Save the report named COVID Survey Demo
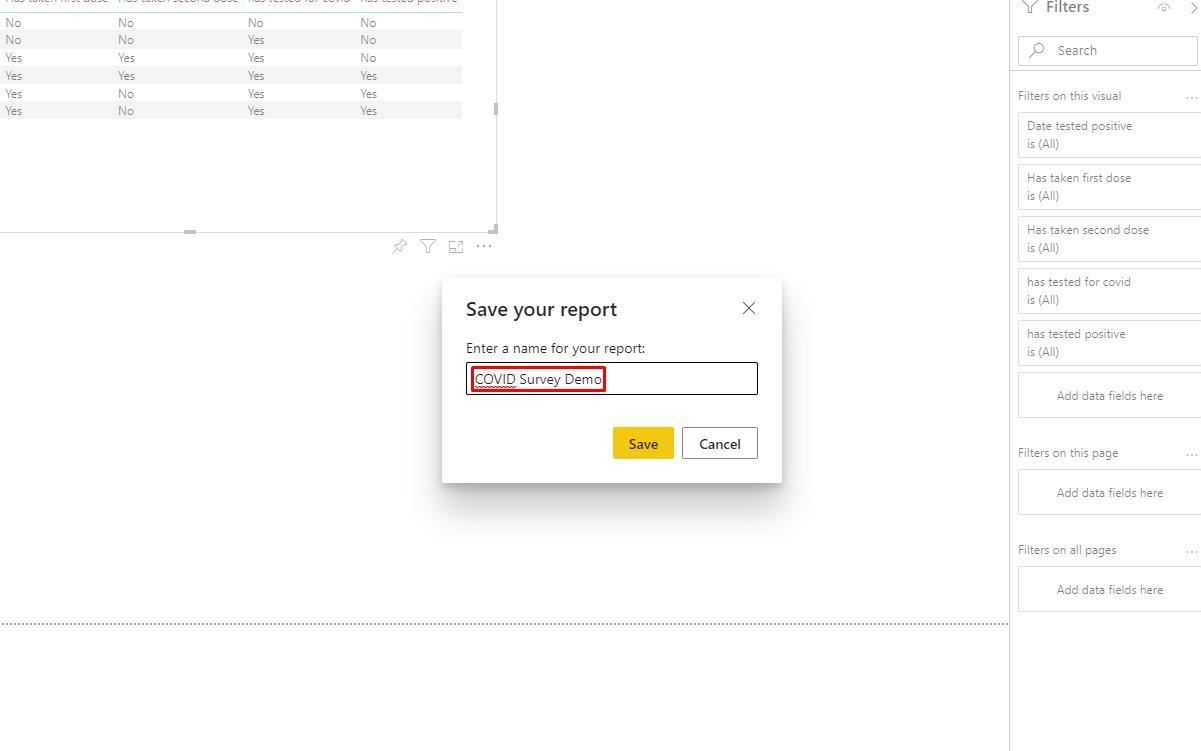The height and width of the screenshot is (751, 1201). [x=642, y=443]
